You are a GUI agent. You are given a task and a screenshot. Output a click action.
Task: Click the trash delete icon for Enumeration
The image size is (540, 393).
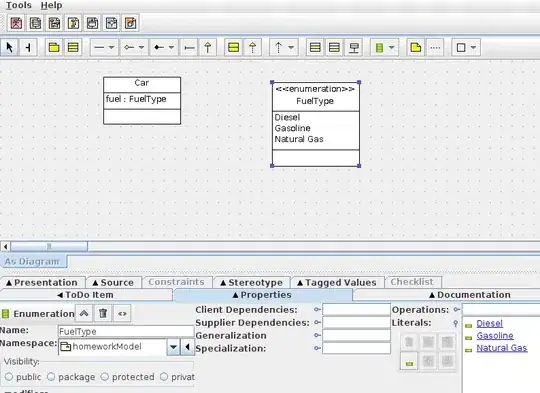[103, 313]
